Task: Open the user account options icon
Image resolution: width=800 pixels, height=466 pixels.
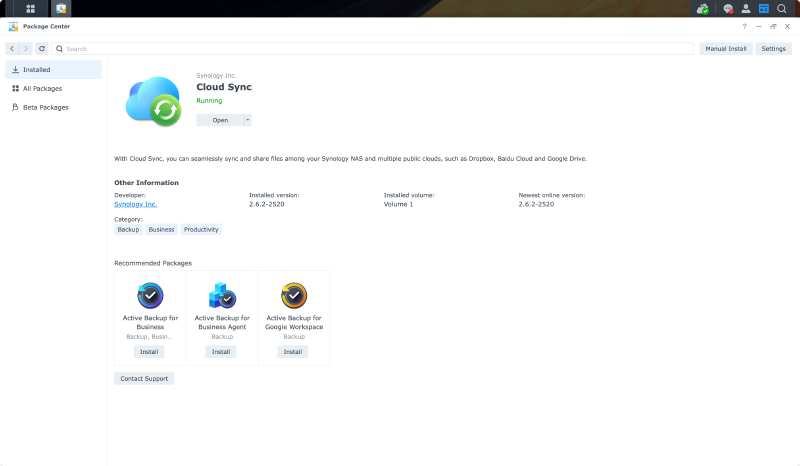Action: click(746, 8)
